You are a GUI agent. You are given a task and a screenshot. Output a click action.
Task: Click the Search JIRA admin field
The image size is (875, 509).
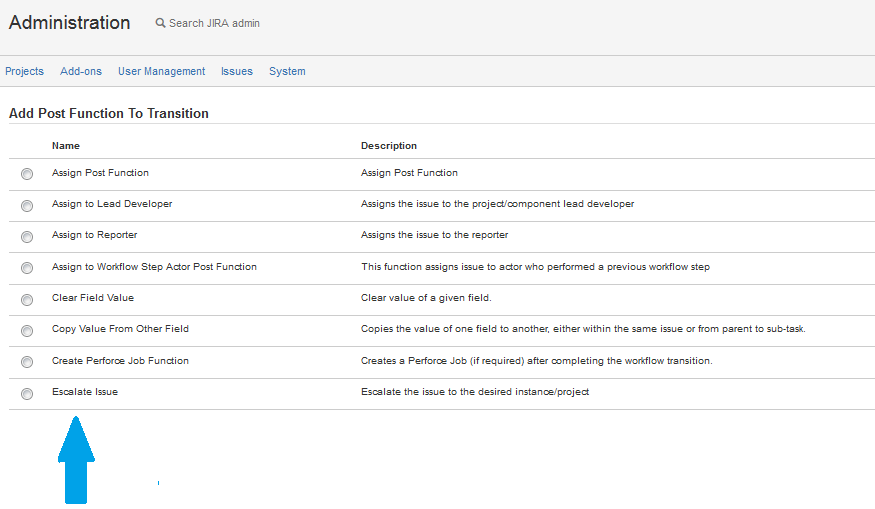tap(214, 23)
